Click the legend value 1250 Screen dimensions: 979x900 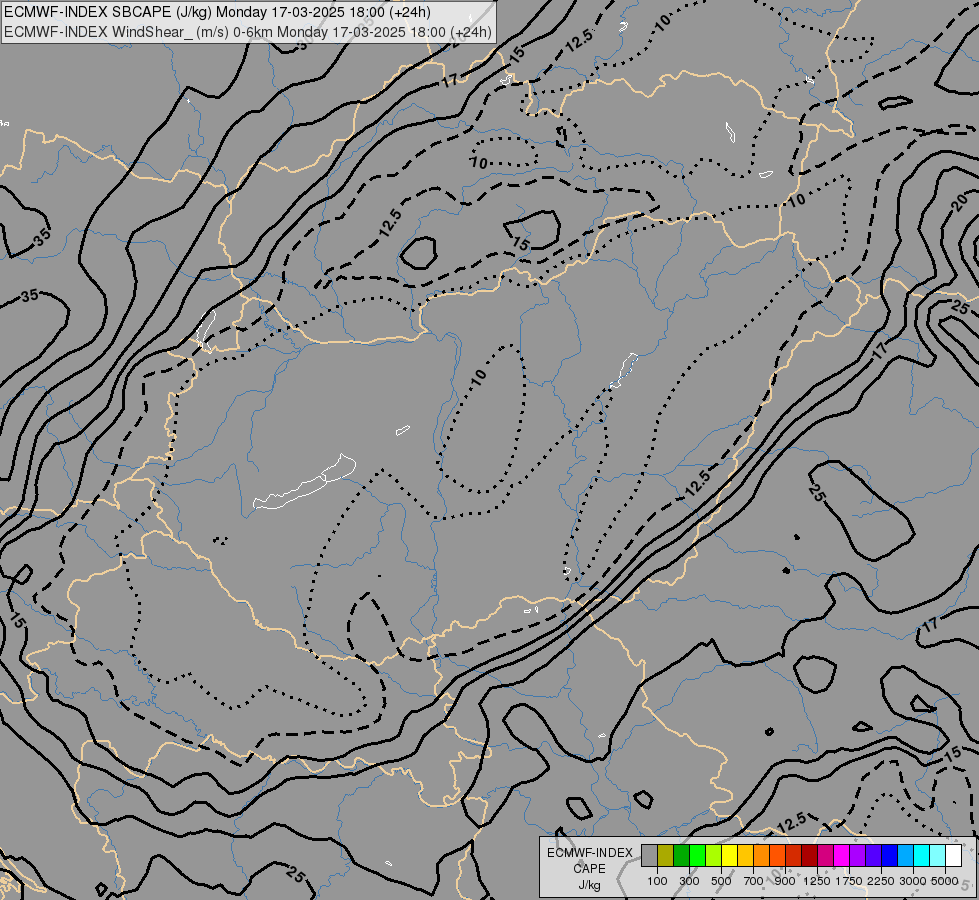(817, 881)
